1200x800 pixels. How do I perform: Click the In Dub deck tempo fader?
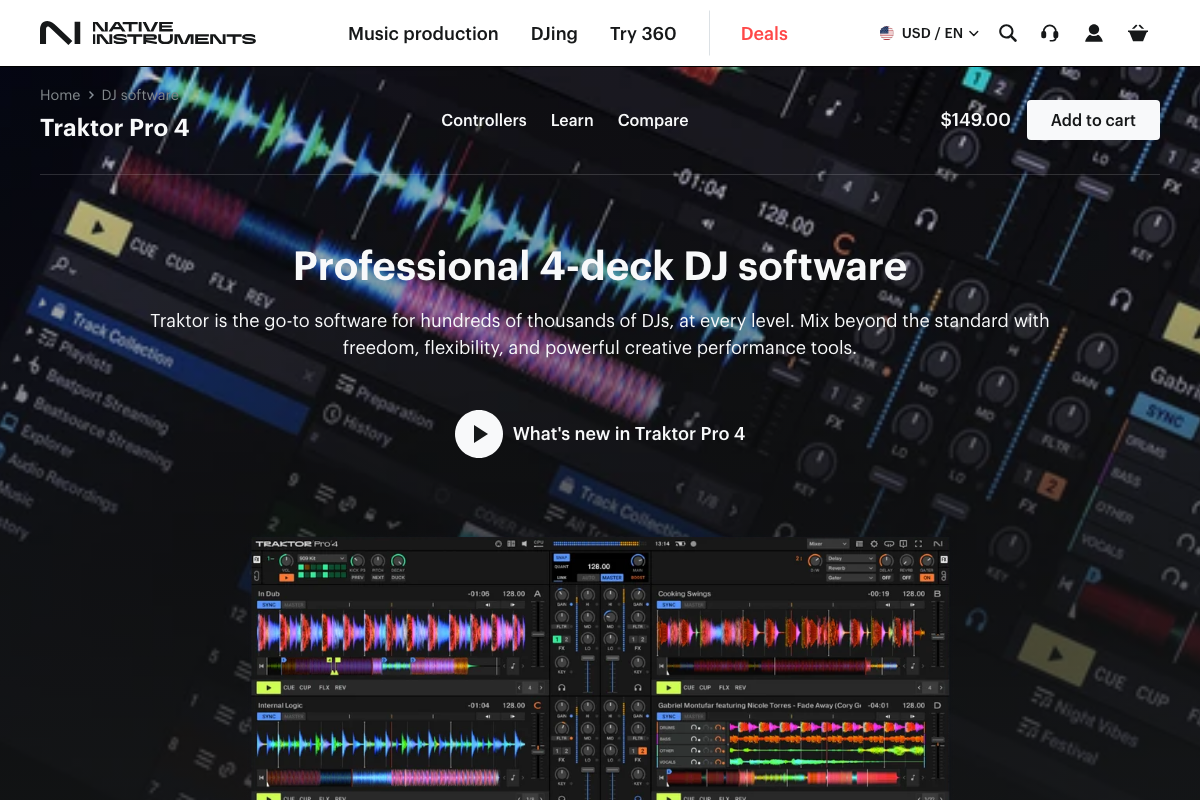pyautogui.click(x=538, y=634)
